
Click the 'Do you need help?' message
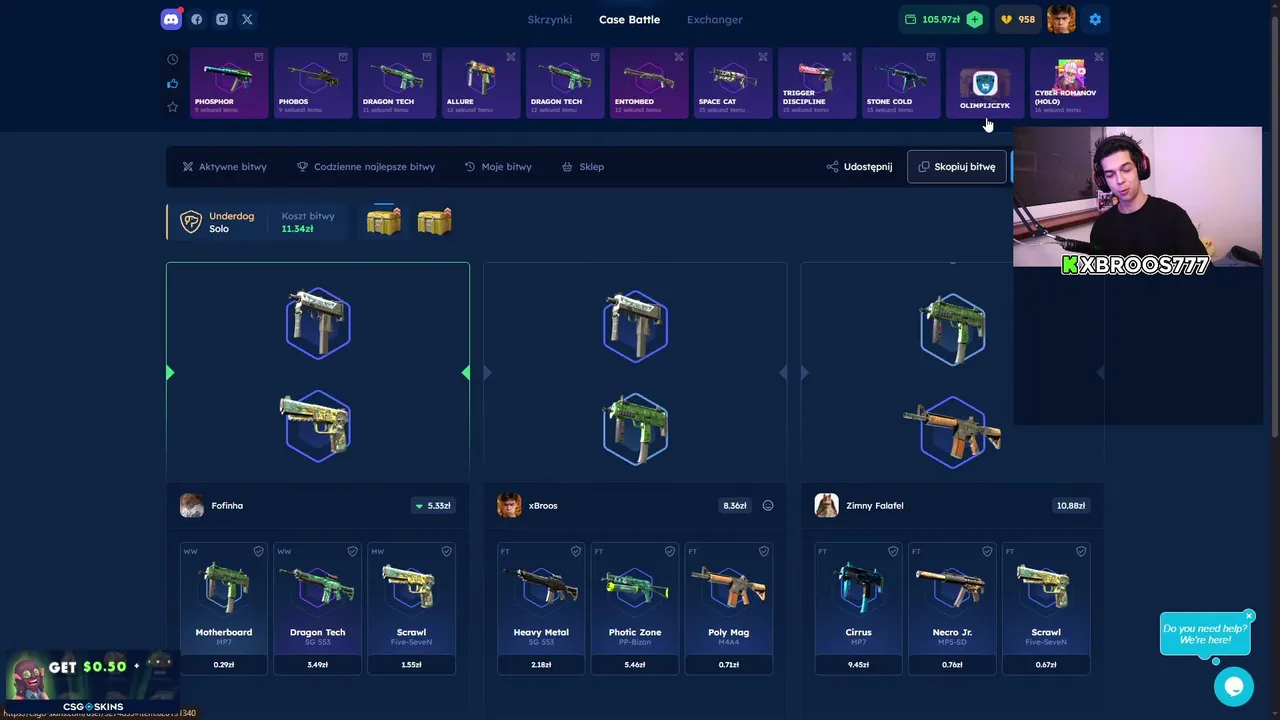point(1205,634)
